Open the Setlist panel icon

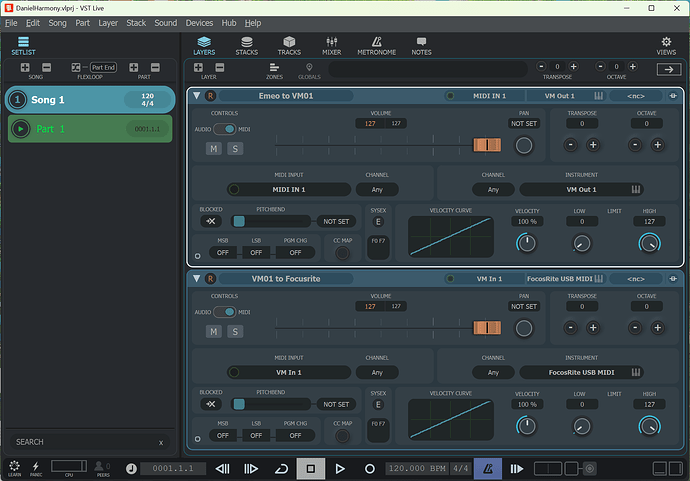pyautogui.click(x=23, y=46)
